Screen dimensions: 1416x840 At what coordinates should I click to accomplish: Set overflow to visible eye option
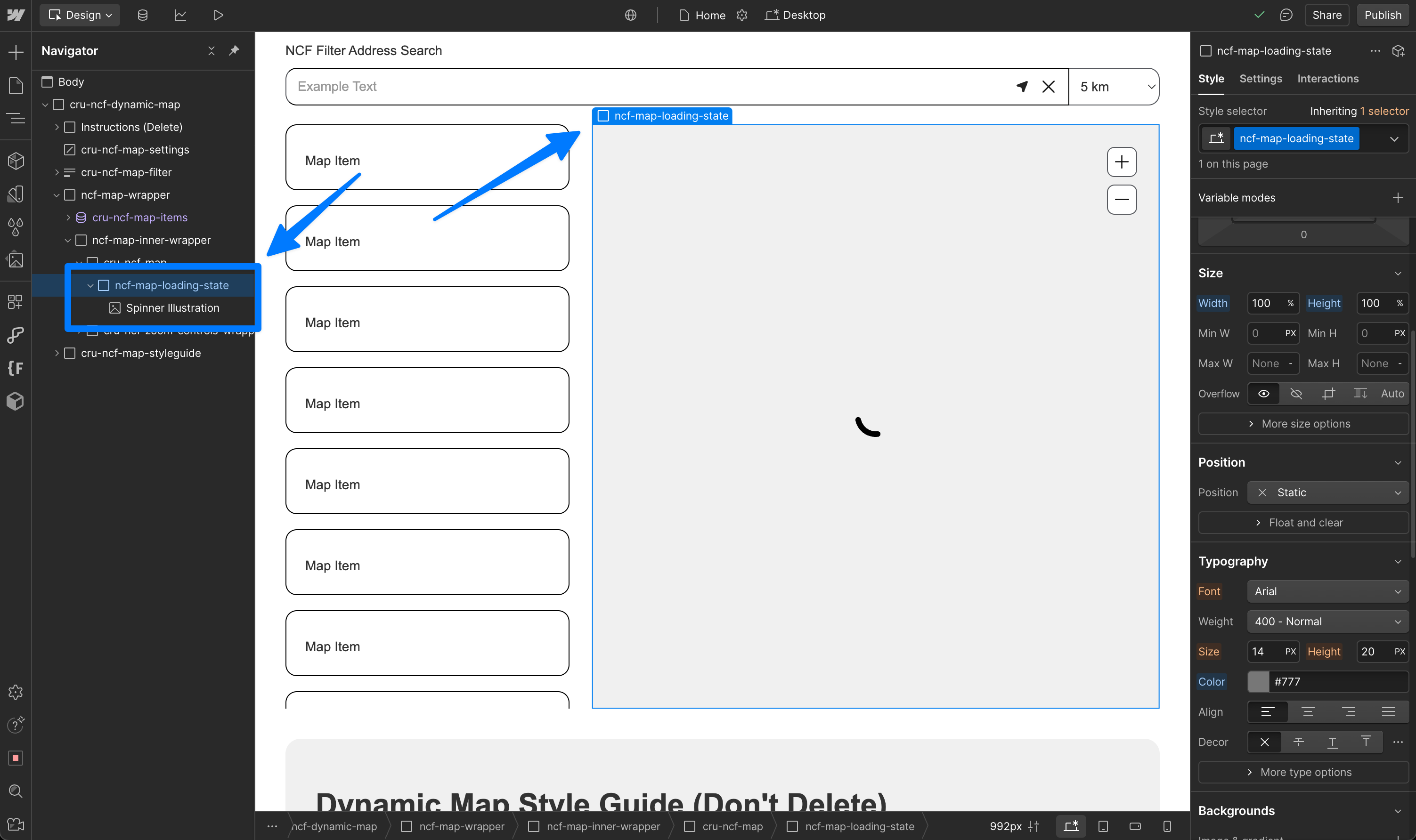coord(1263,393)
